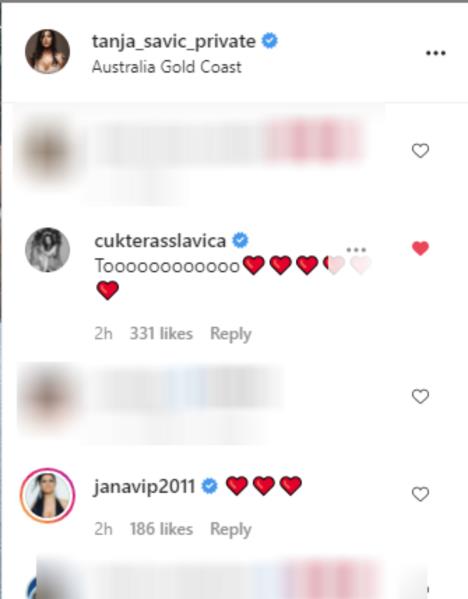Click the janavip2011 username
468x599 pixels.
point(144,487)
